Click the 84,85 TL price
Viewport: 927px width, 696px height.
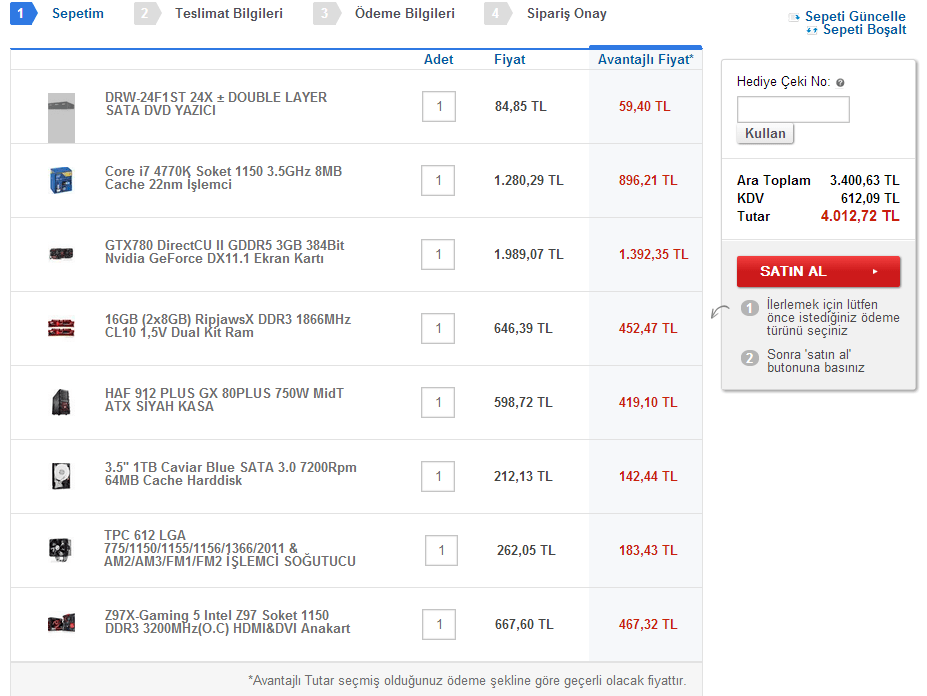(521, 106)
